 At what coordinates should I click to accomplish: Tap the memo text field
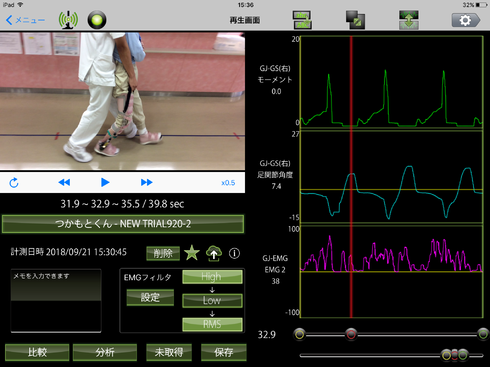click(x=56, y=301)
